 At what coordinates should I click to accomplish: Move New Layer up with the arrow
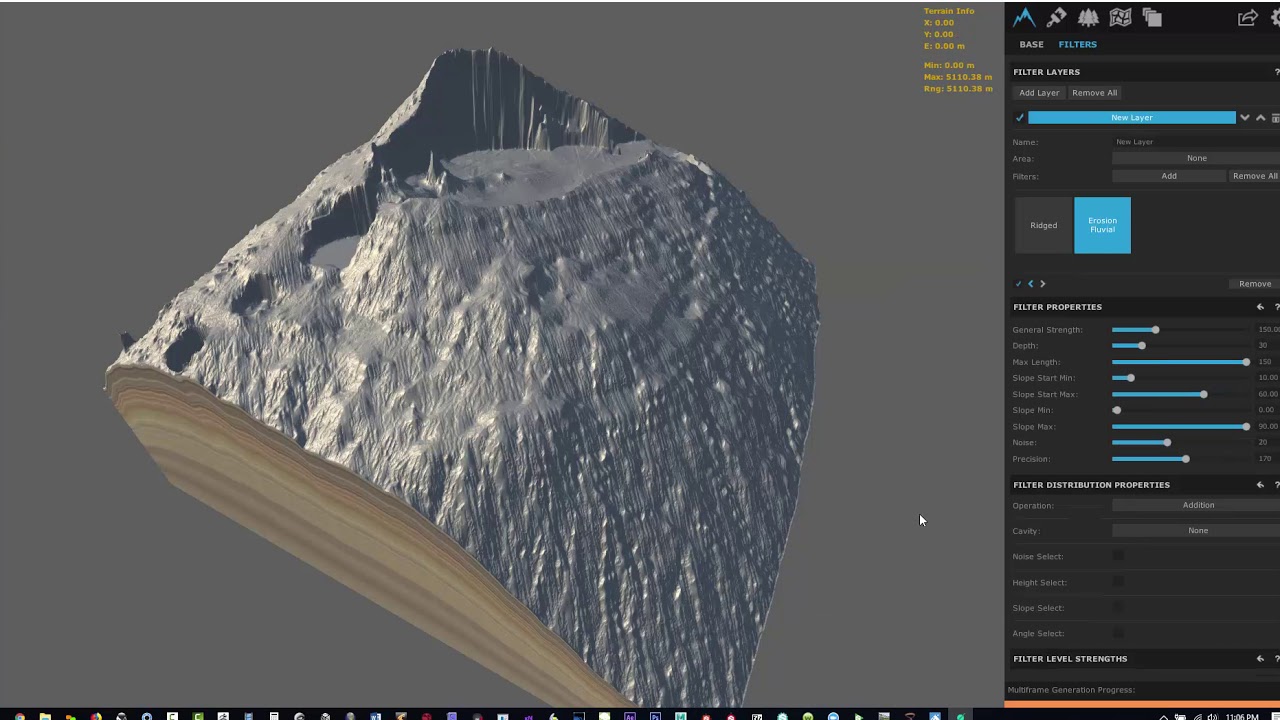1260,118
